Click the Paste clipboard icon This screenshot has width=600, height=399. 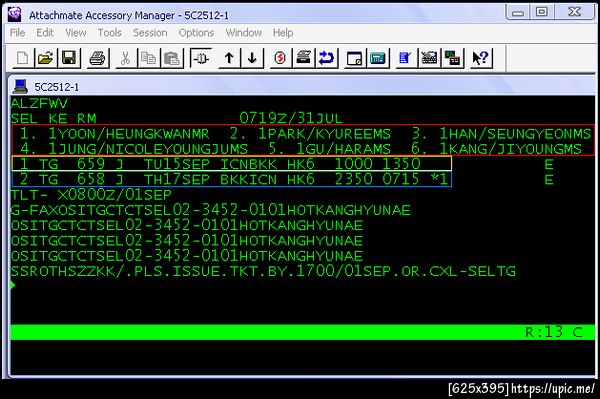(171, 59)
